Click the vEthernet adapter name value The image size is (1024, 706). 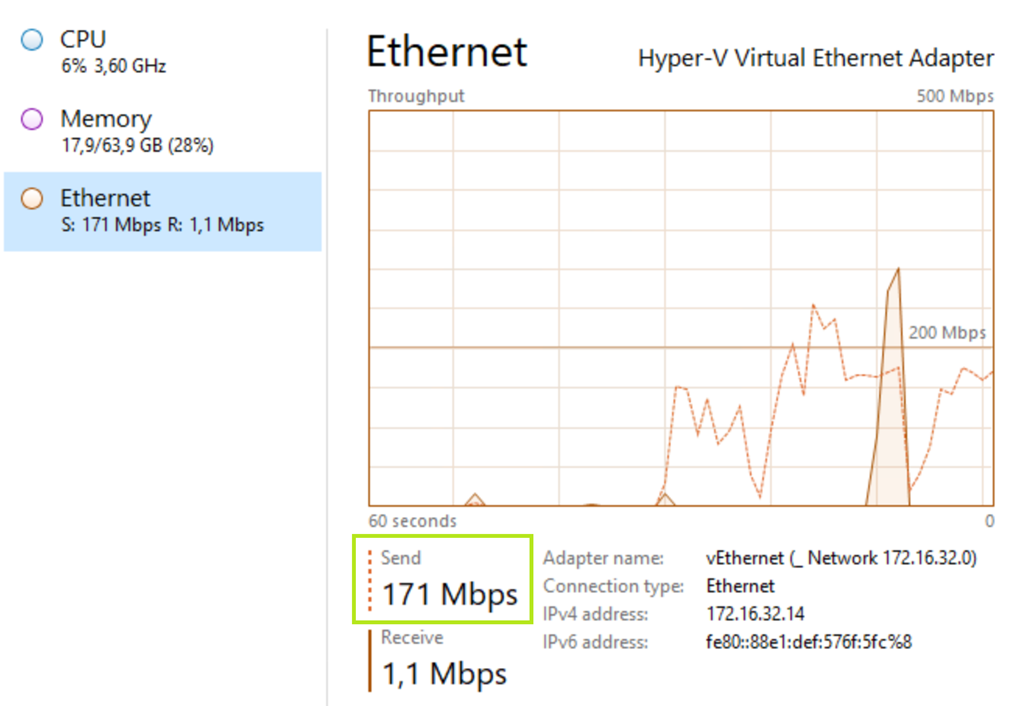[x=841, y=558]
